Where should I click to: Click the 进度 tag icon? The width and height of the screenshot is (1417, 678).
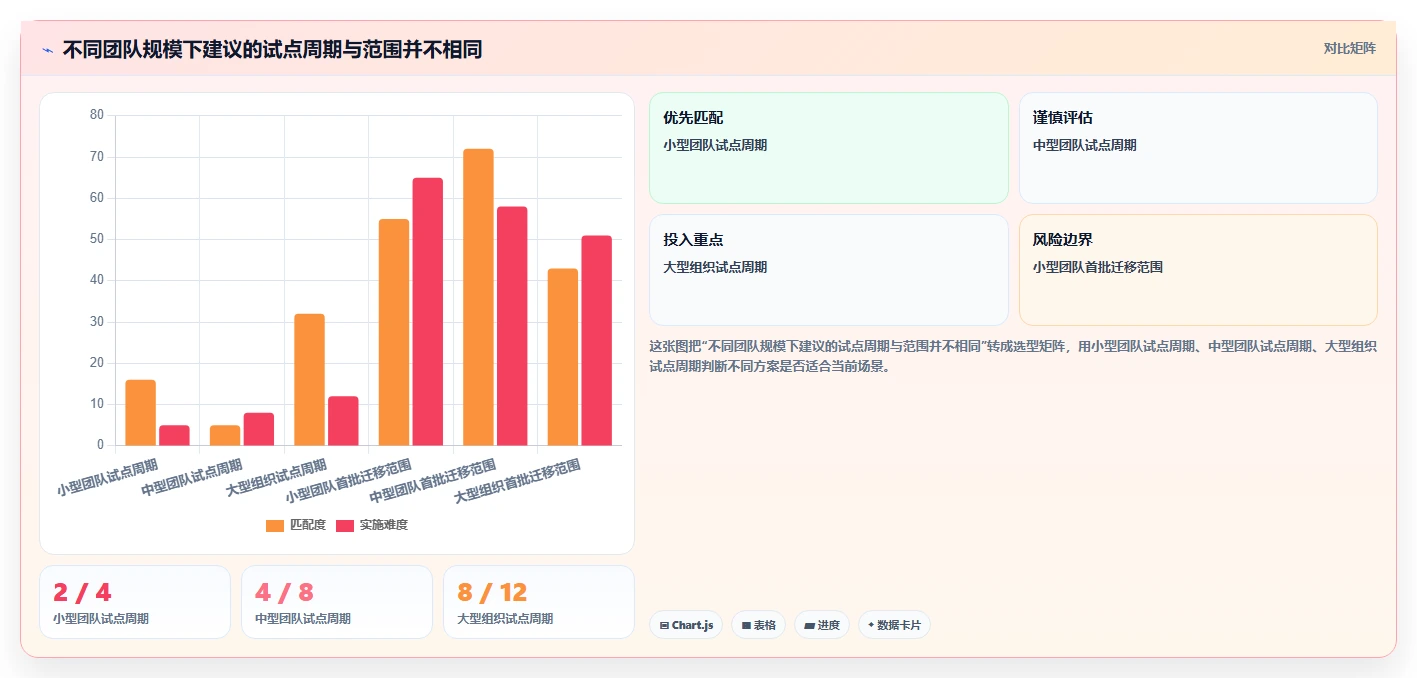tap(809, 625)
